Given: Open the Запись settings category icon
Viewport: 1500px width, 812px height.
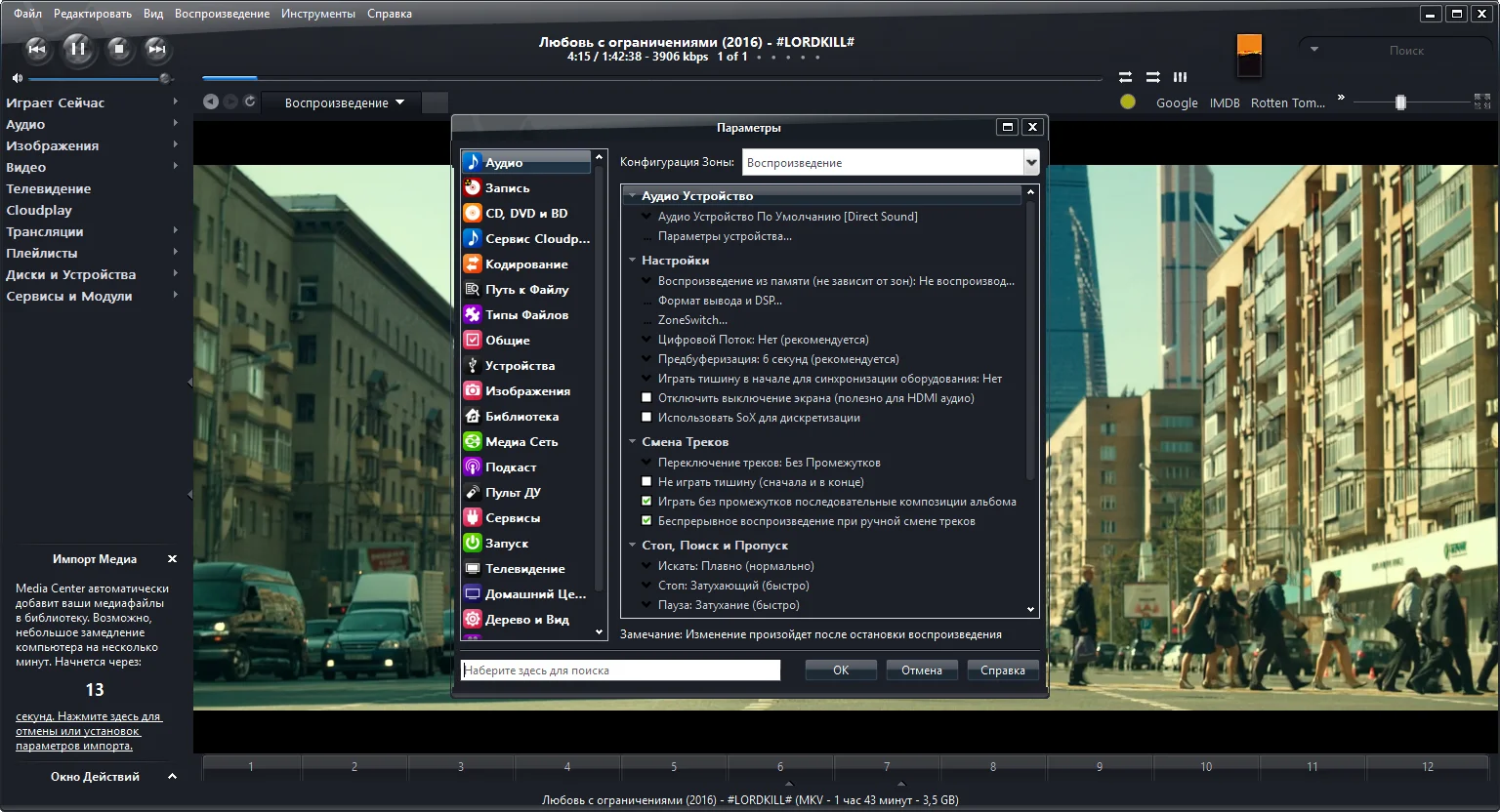Looking at the screenshot, I should pyautogui.click(x=472, y=187).
